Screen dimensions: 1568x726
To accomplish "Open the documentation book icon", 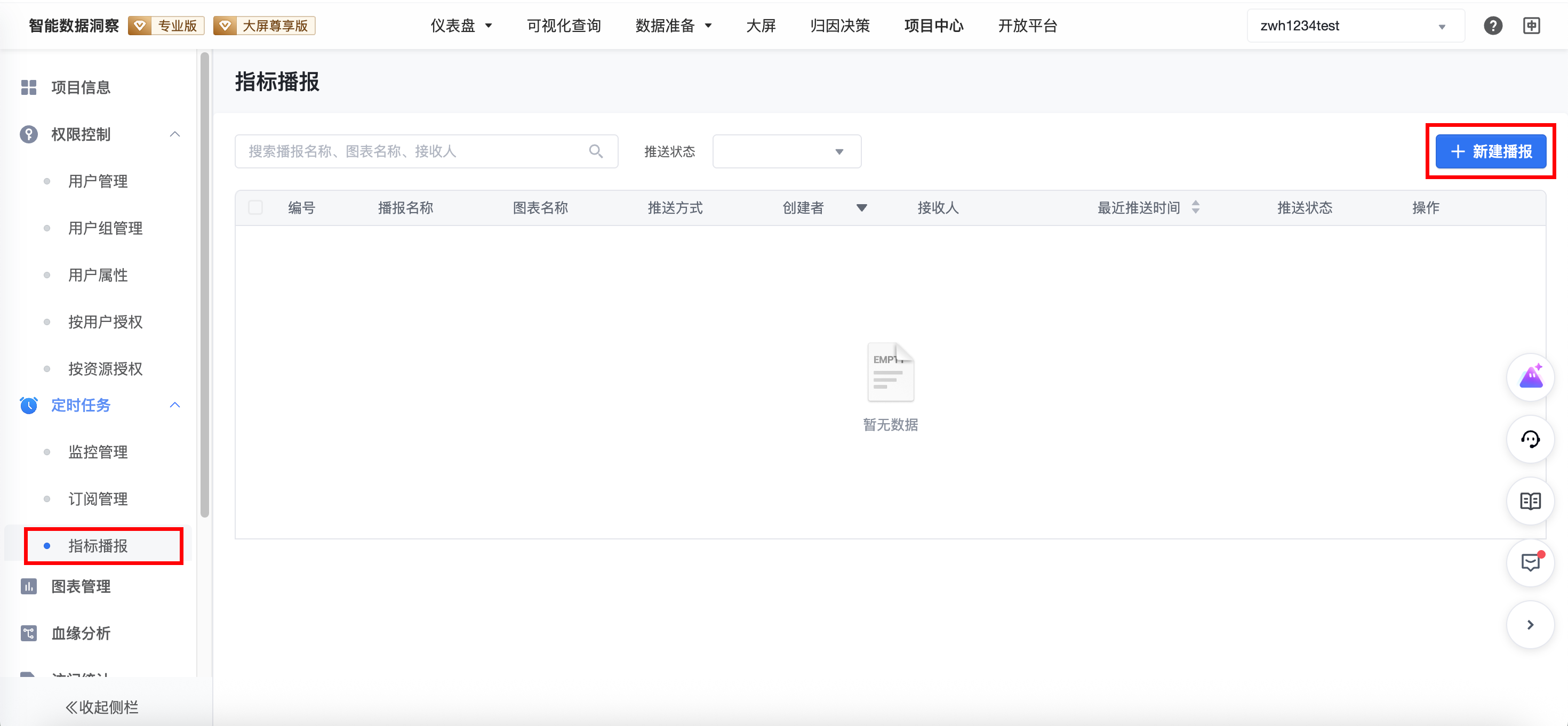I will (1530, 502).
